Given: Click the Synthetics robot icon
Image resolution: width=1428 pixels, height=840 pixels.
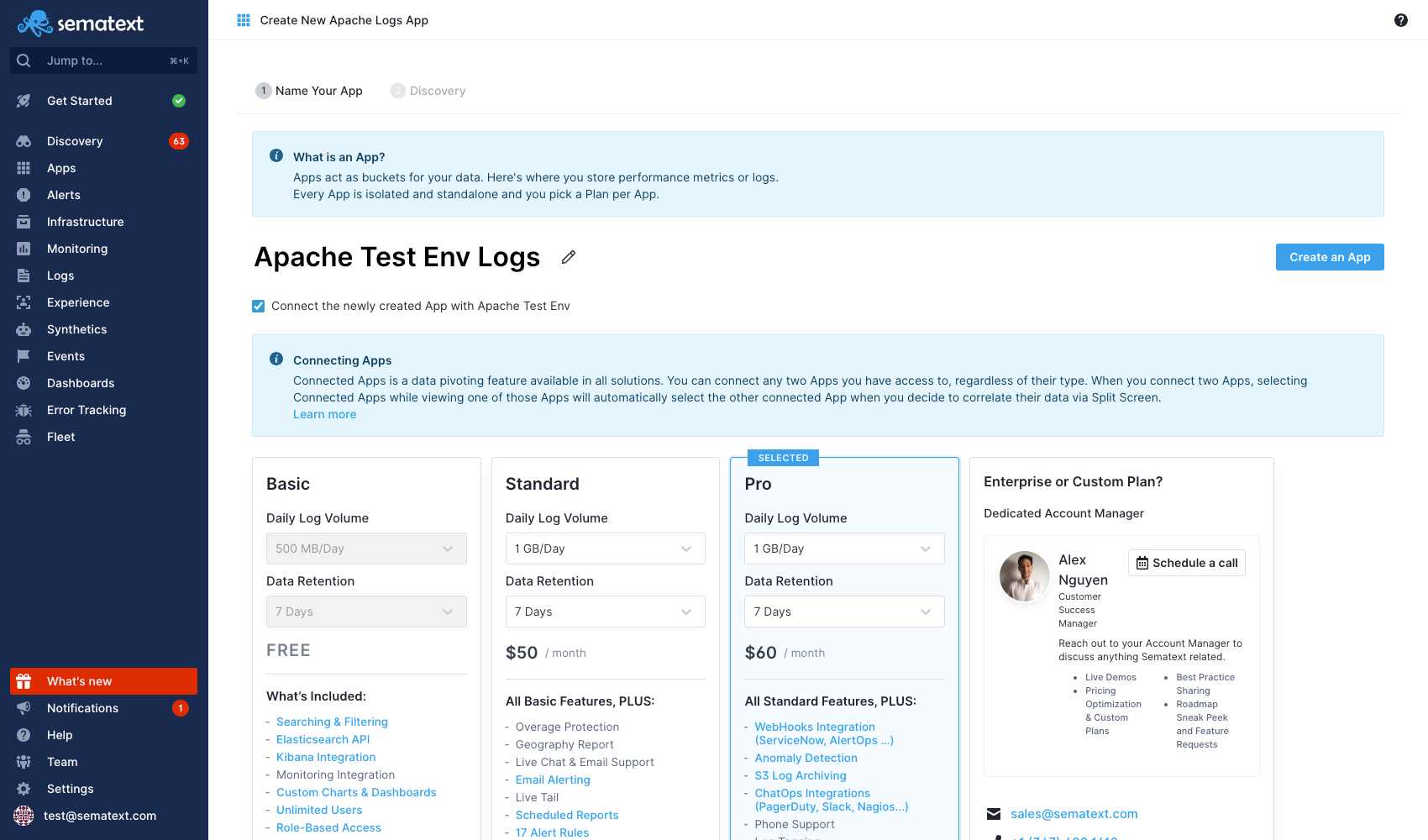Looking at the screenshot, I should (24, 329).
